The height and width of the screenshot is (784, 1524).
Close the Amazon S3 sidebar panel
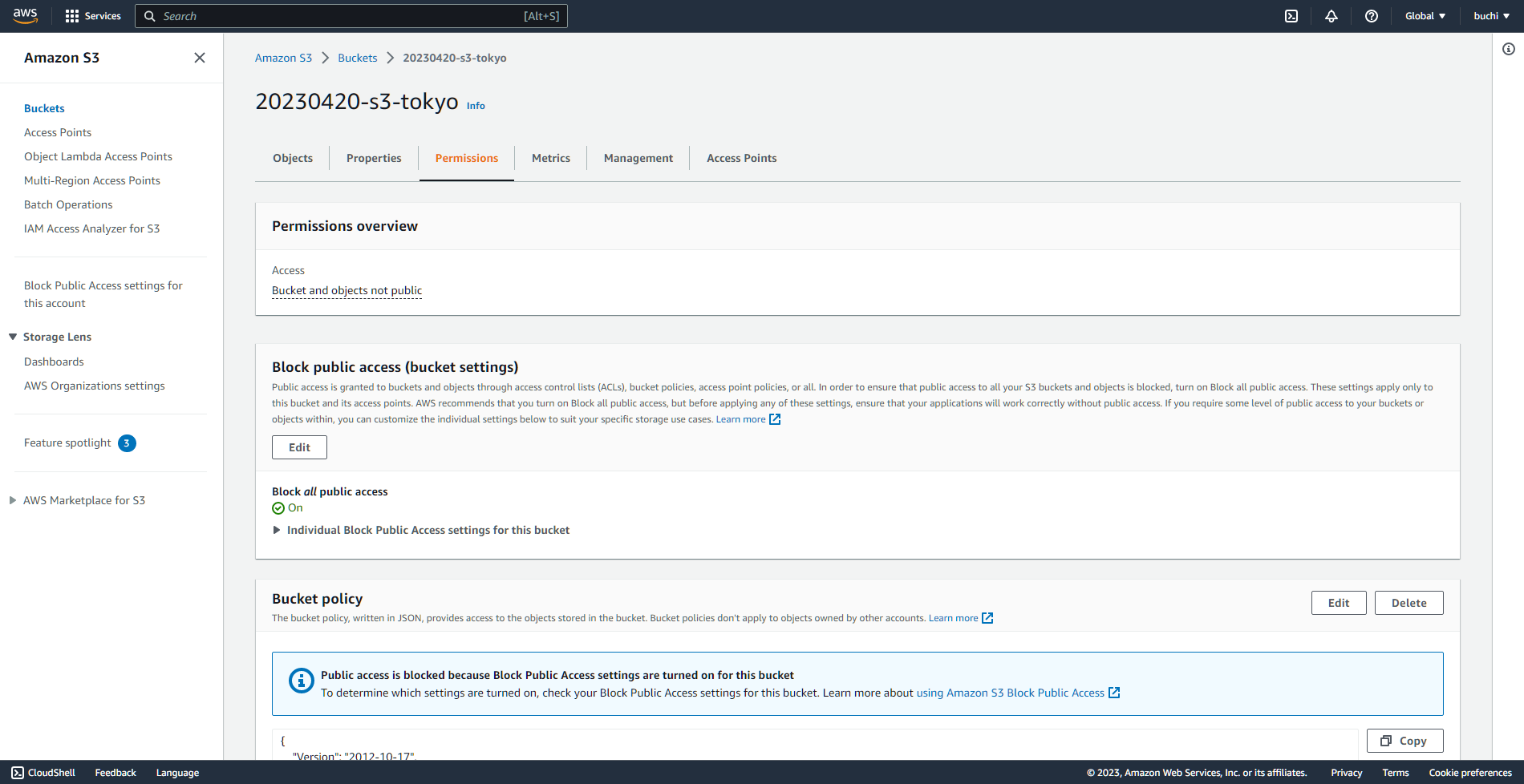[200, 58]
